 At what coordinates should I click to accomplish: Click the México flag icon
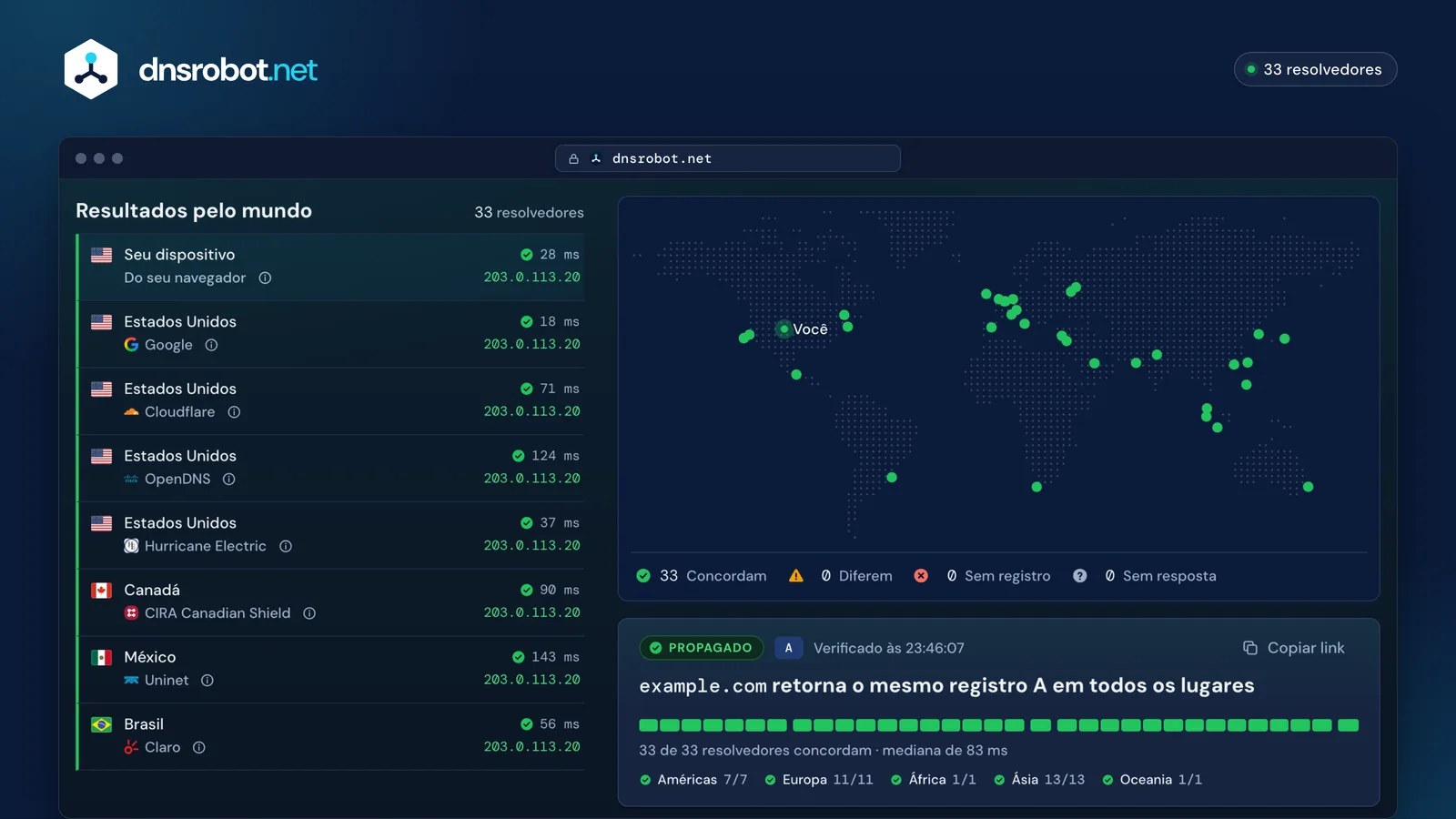coord(102,657)
